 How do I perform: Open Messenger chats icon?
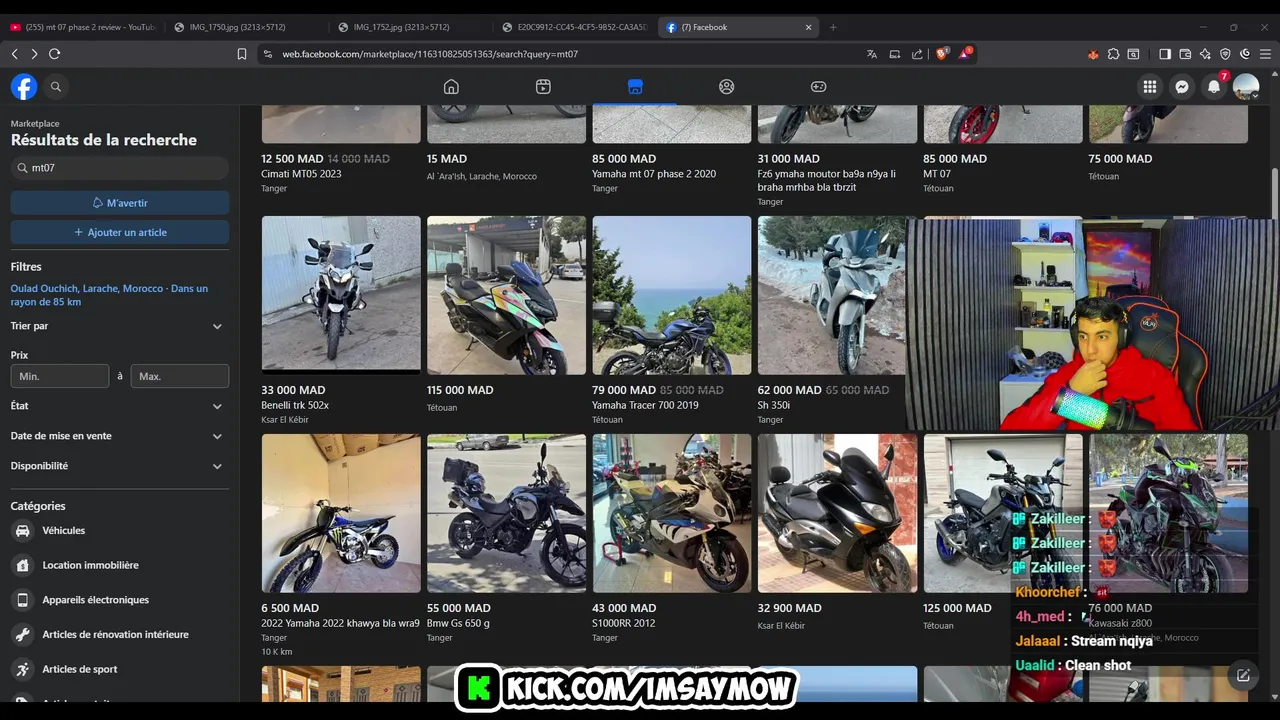1182,87
